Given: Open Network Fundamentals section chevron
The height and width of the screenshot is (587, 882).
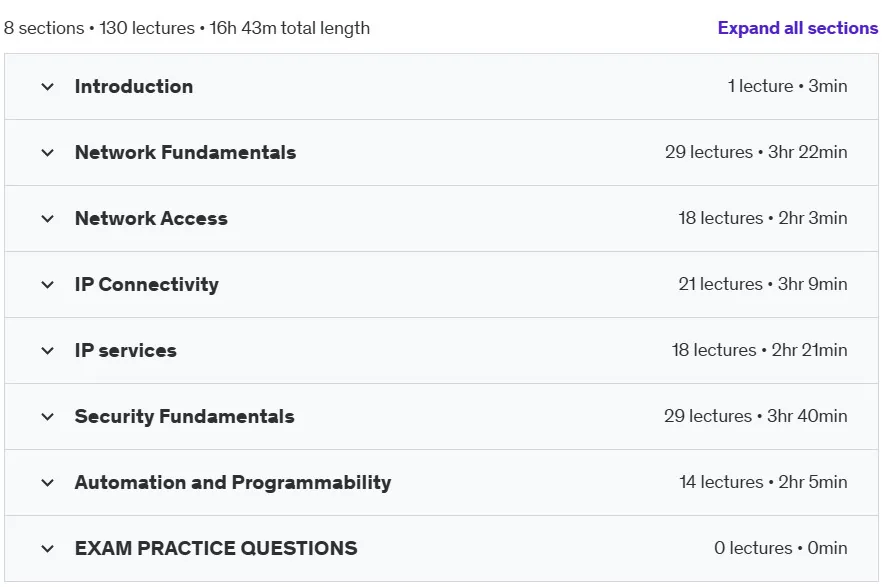Looking at the screenshot, I should click(48, 152).
